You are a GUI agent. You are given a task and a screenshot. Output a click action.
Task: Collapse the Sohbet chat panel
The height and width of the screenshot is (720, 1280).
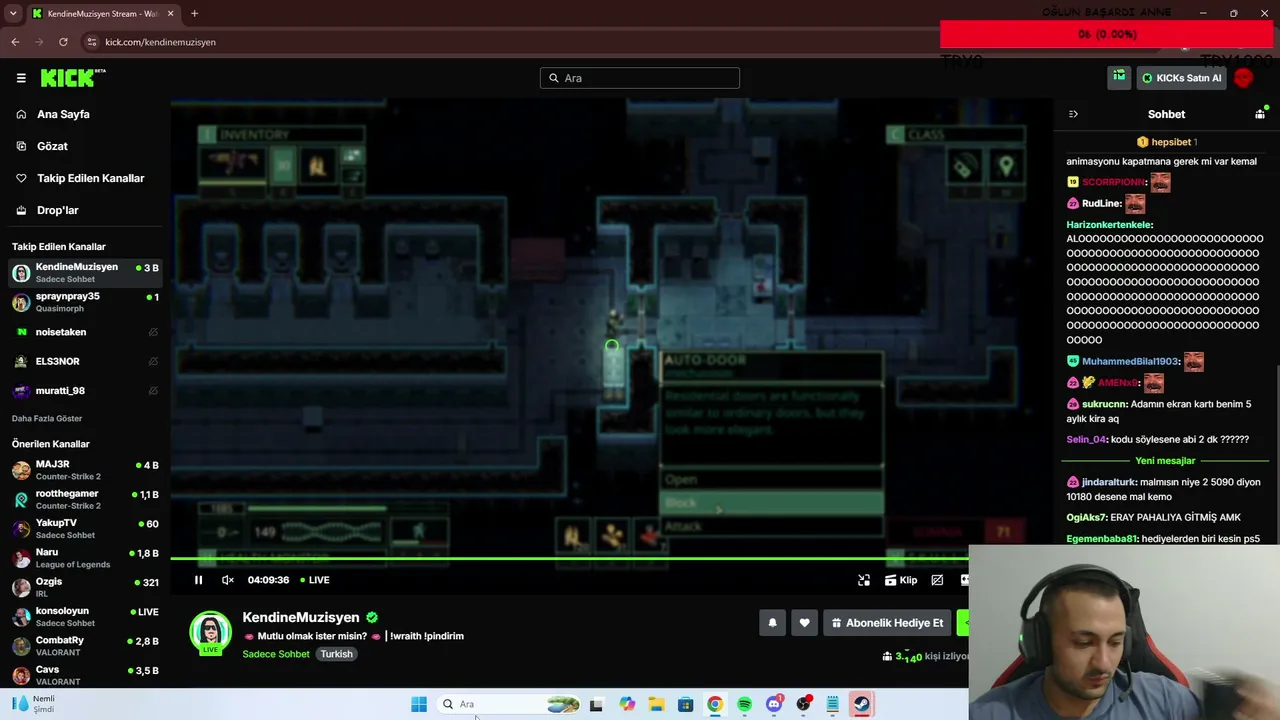tap(1073, 114)
